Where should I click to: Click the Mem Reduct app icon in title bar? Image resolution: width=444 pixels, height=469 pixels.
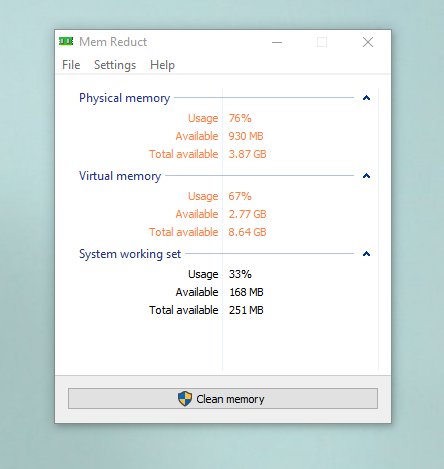(x=66, y=42)
